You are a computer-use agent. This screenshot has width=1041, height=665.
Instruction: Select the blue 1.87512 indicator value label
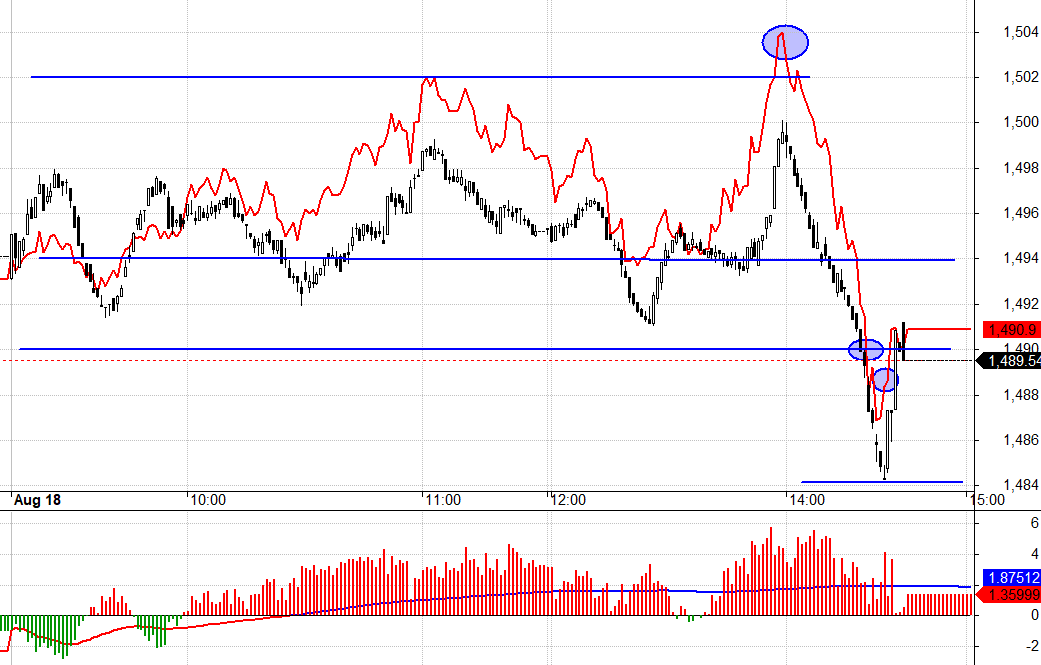click(1011, 578)
